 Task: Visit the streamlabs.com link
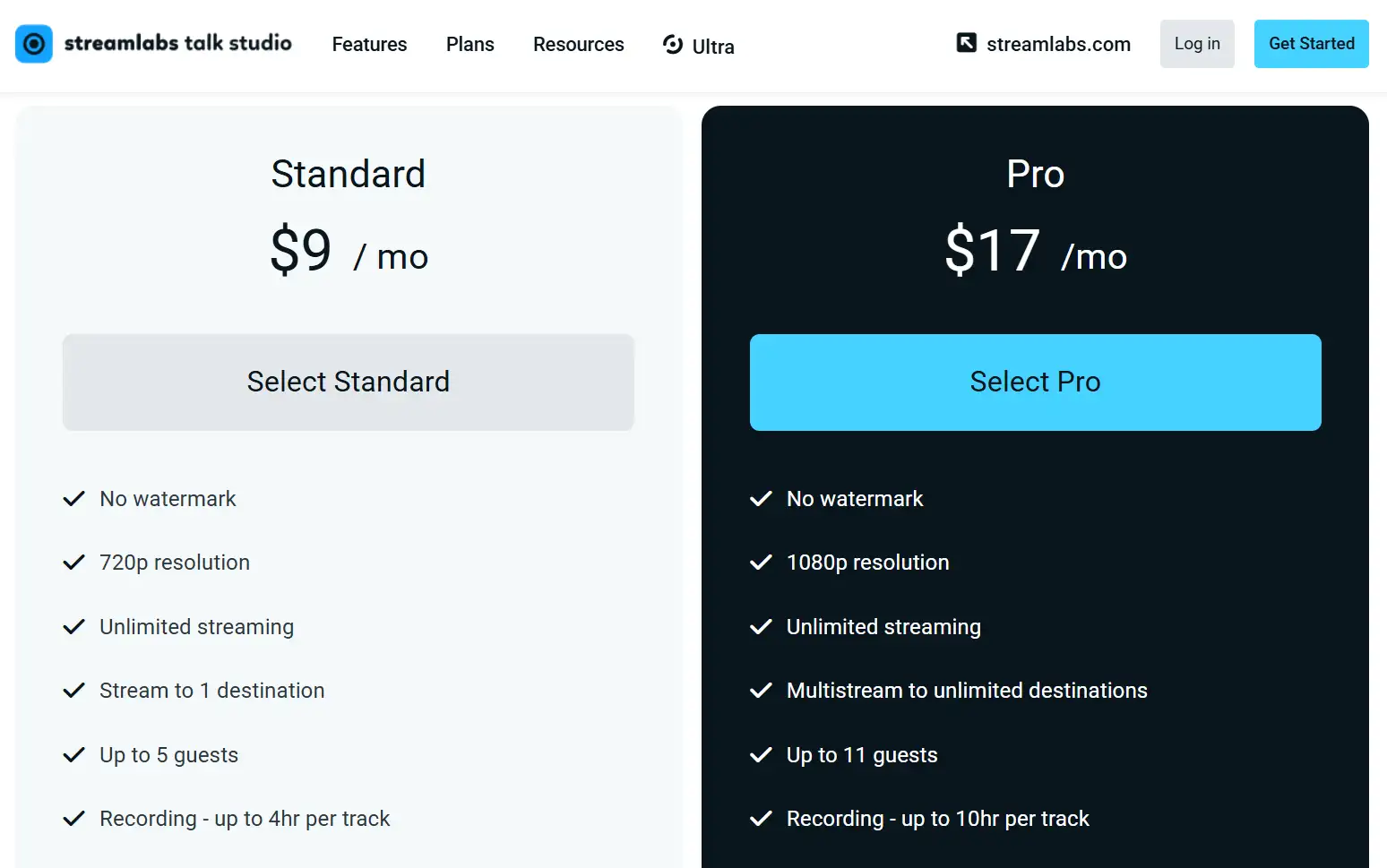coord(1058,45)
